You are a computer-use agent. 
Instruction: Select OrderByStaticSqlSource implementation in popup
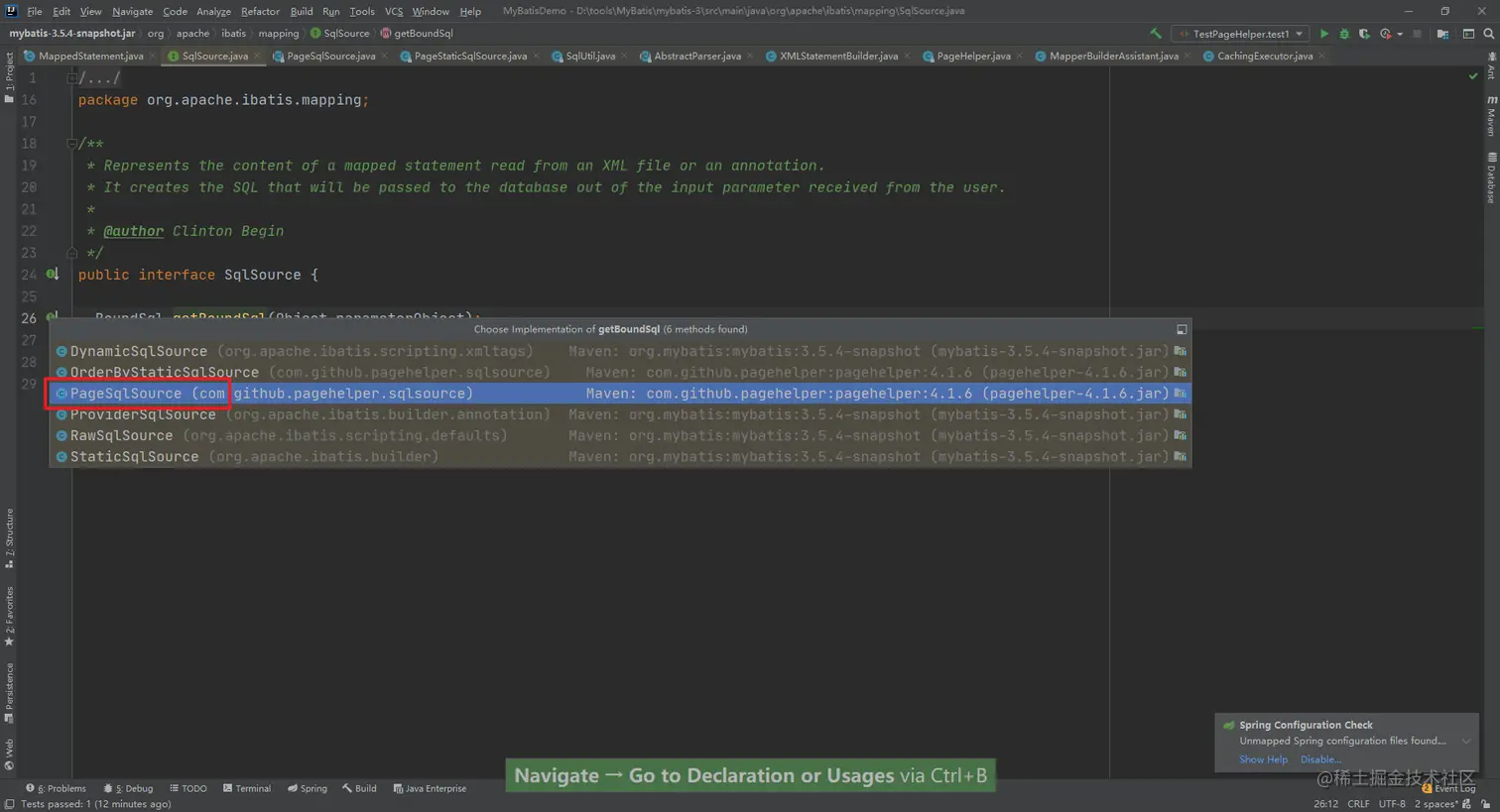point(620,372)
